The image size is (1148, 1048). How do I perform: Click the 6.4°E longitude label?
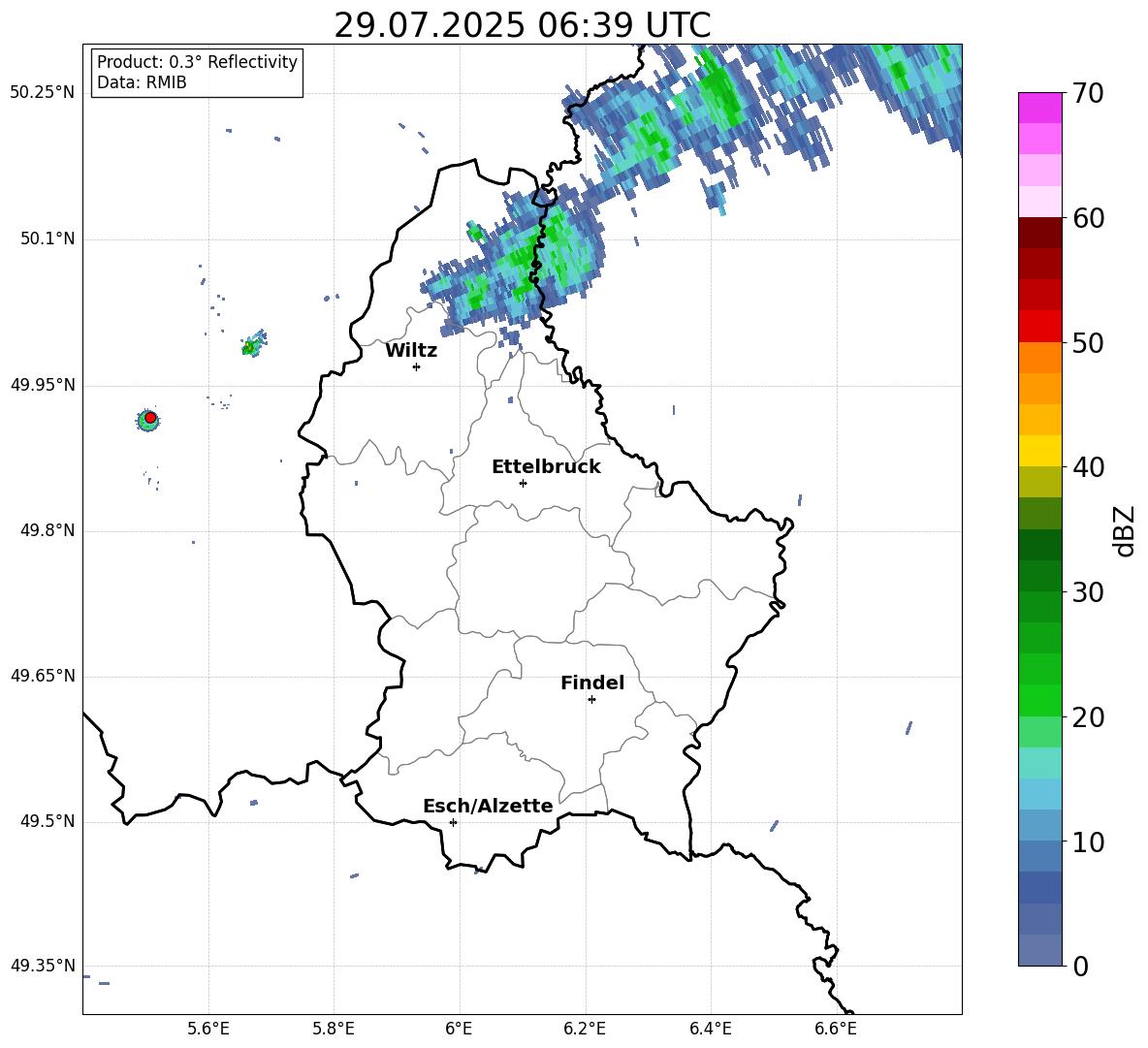pyautogui.click(x=710, y=1029)
